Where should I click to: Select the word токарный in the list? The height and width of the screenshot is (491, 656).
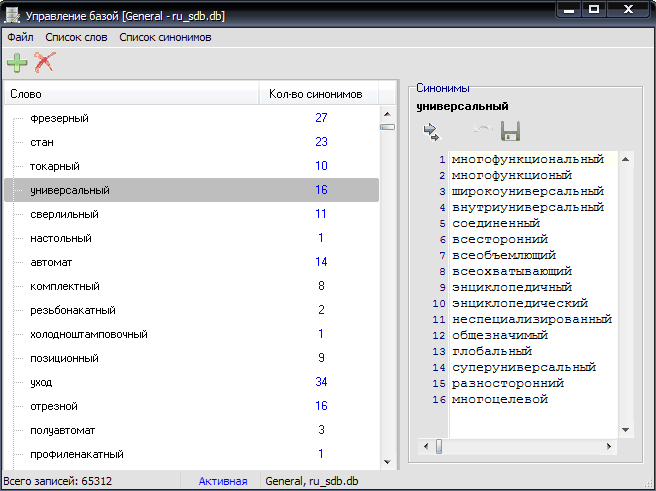(x=55, y=166)
